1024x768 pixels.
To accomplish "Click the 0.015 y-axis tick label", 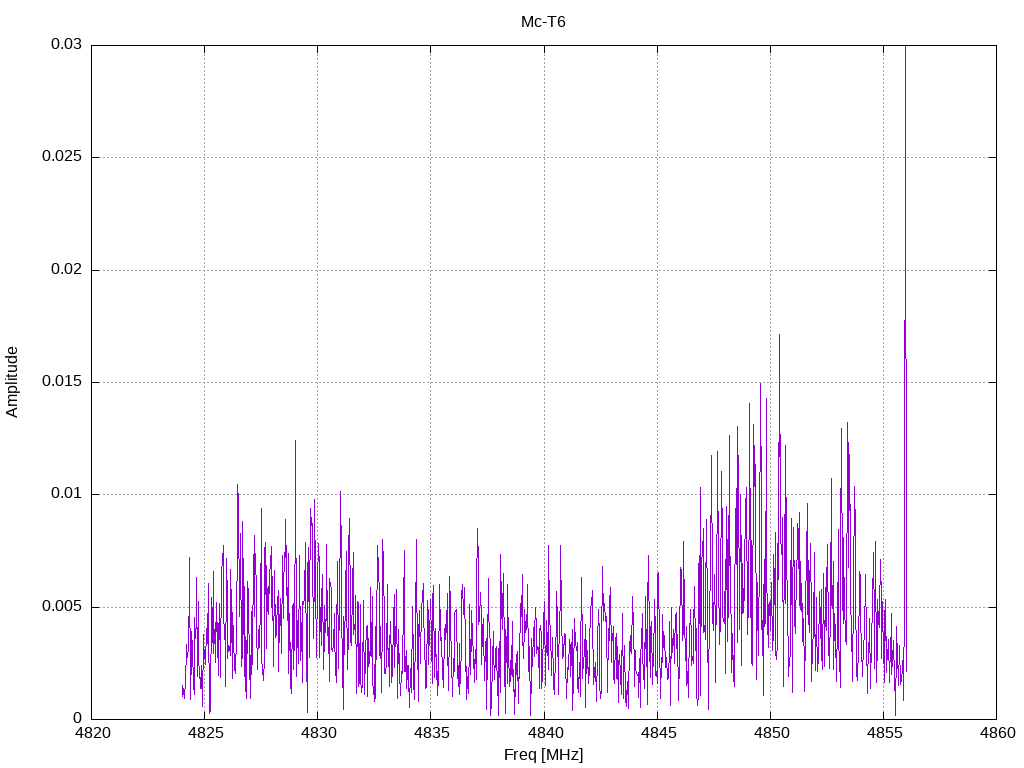I will click(x=62, y=382).
